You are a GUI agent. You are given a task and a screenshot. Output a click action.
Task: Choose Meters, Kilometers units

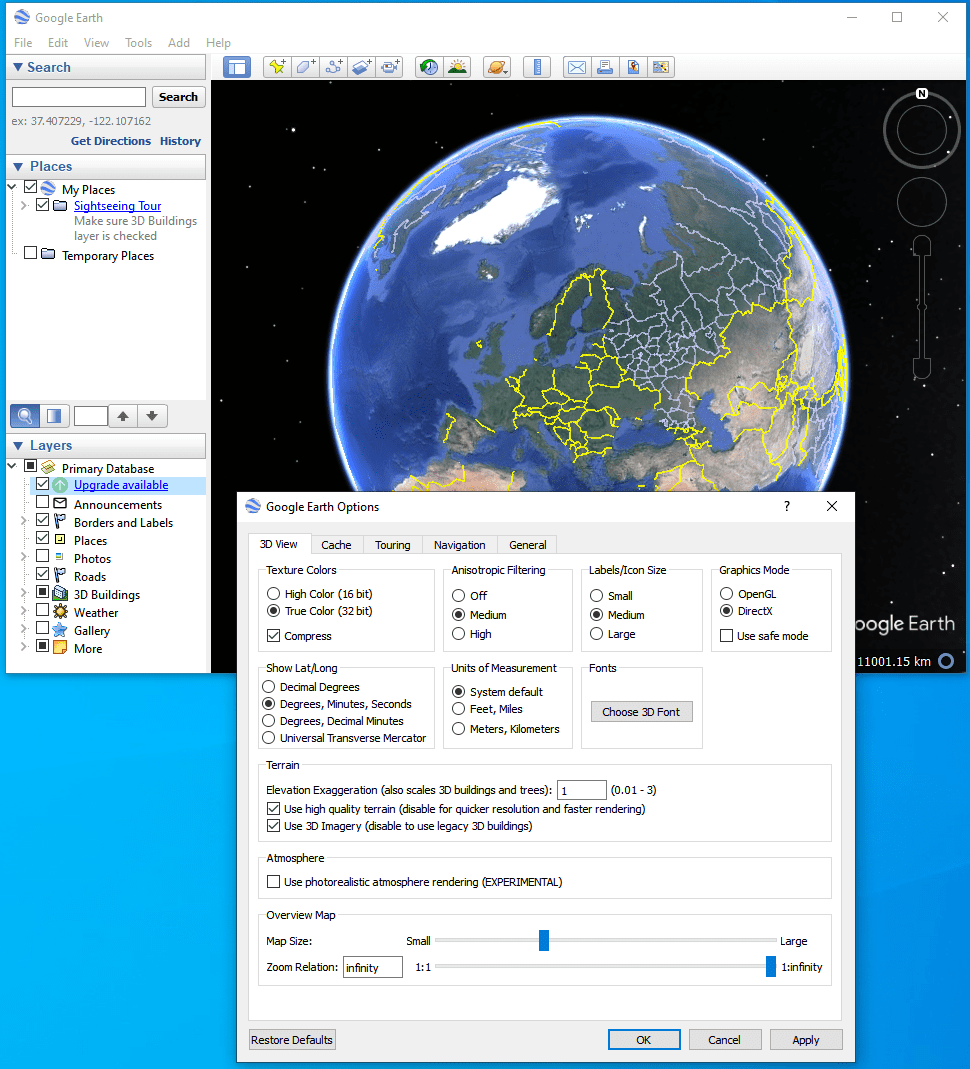[x=459, y=729]
